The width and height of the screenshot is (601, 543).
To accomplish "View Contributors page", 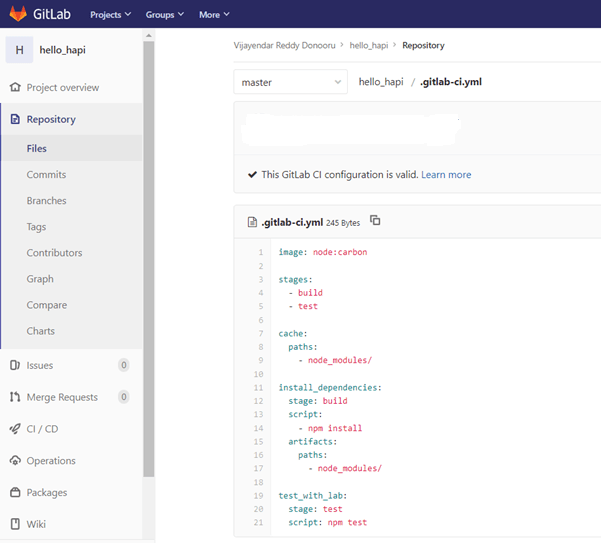I will pos(54,253).
